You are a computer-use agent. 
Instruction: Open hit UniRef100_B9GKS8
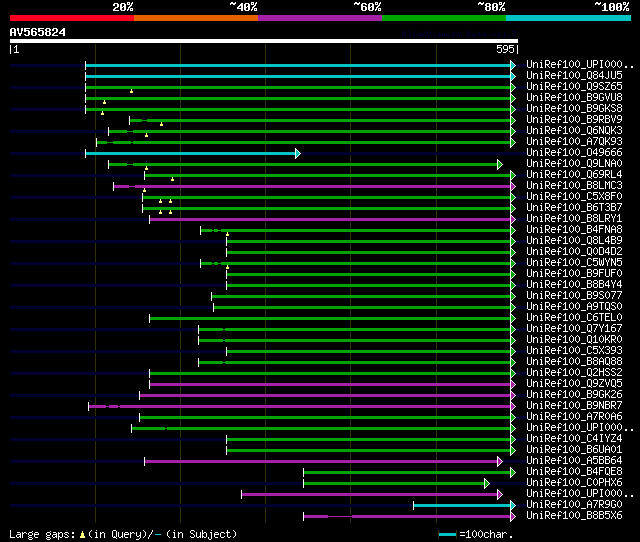click(574, 109)
